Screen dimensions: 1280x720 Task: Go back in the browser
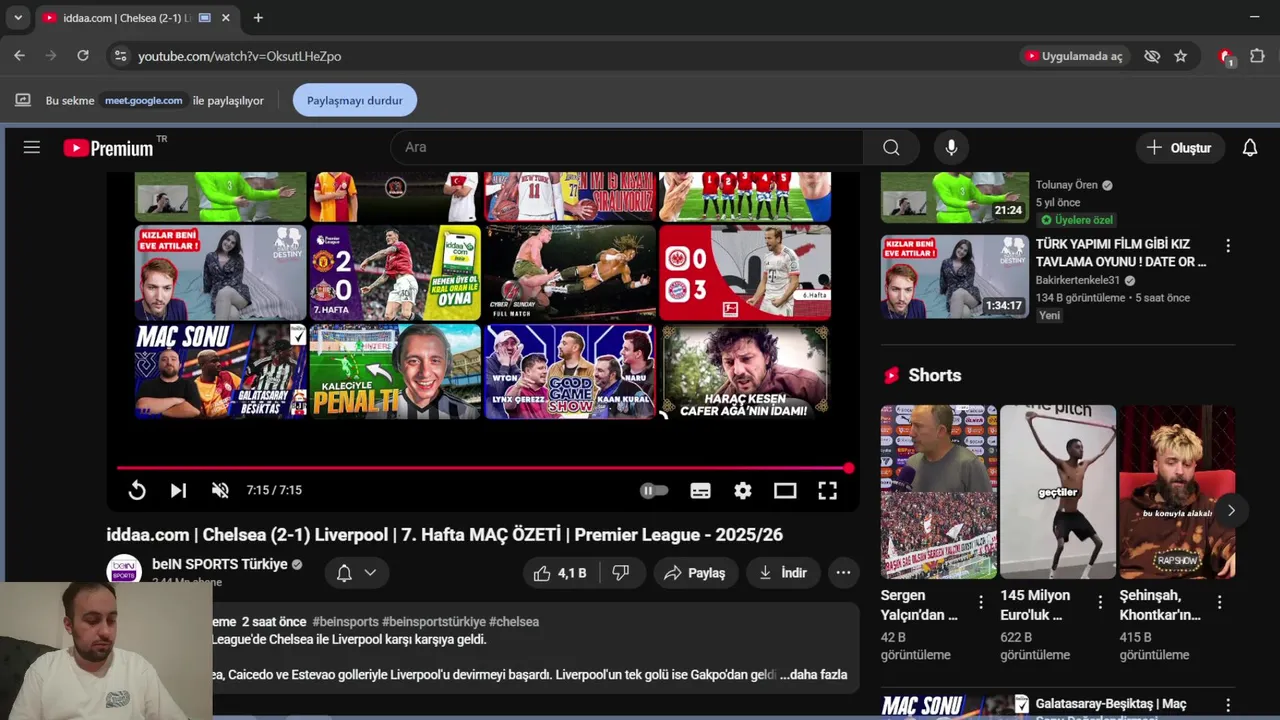coord(19,56)
